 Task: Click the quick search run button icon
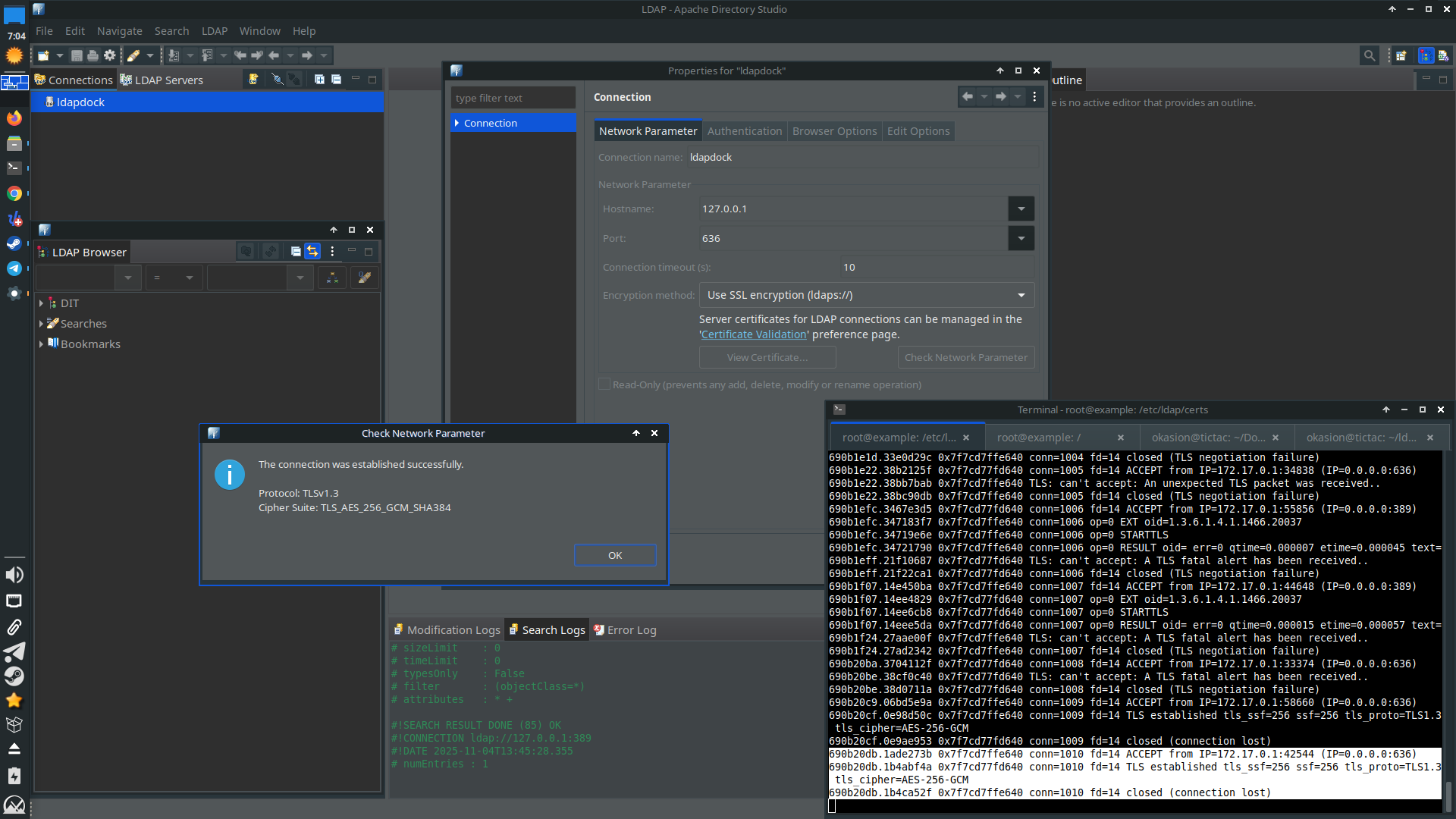coord(332,278)
